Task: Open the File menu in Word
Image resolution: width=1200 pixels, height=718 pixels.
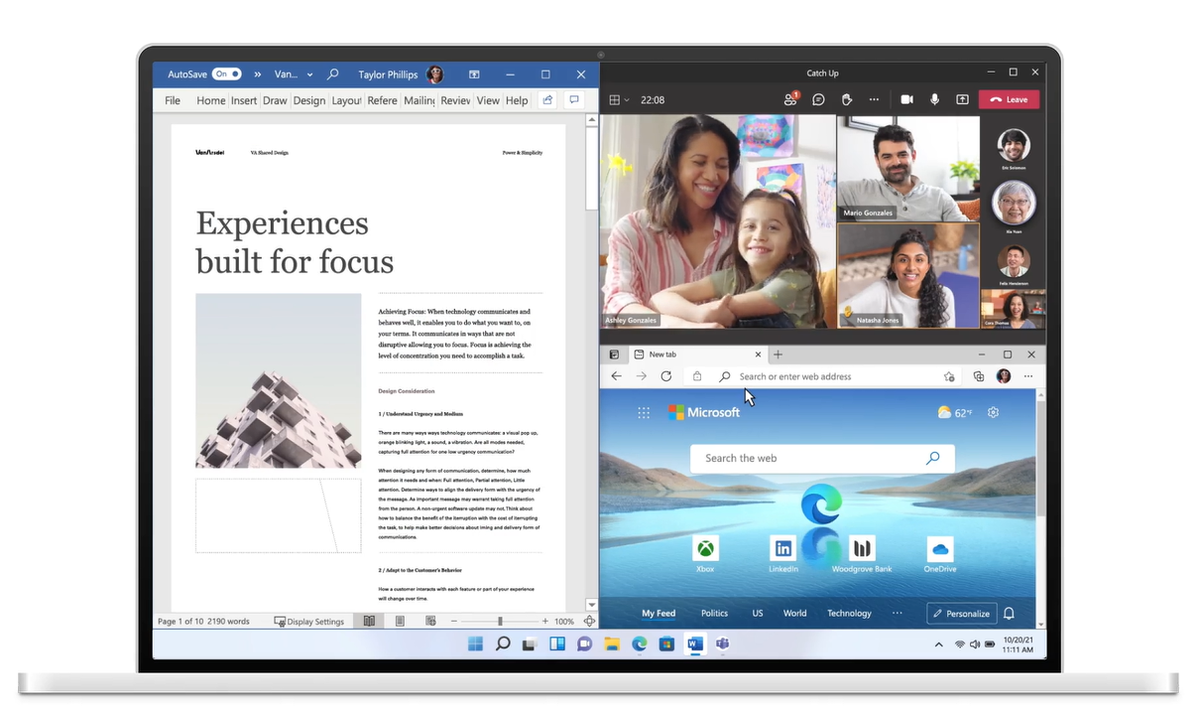Action: 173,100
